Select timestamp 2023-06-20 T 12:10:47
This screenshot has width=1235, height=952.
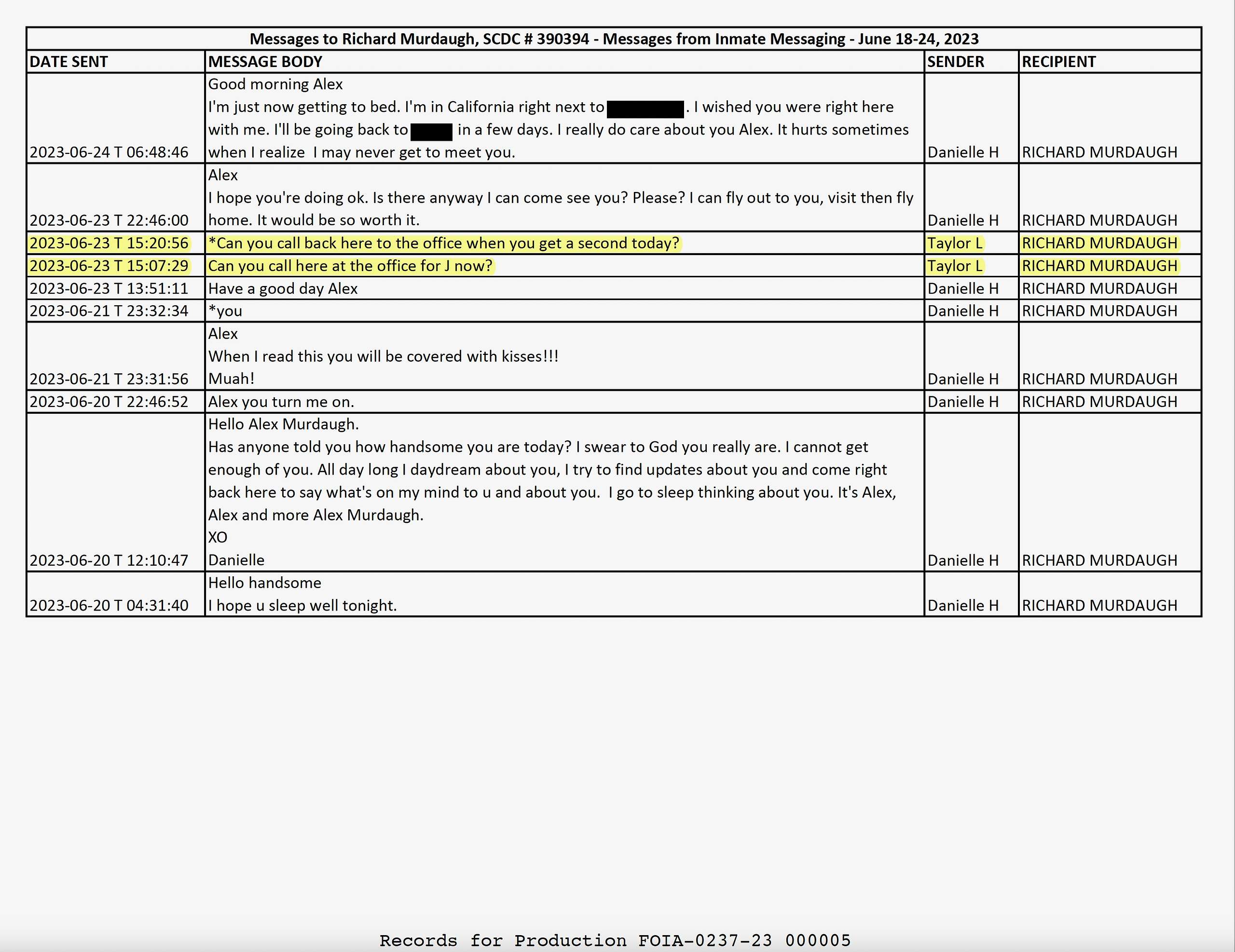109,560
